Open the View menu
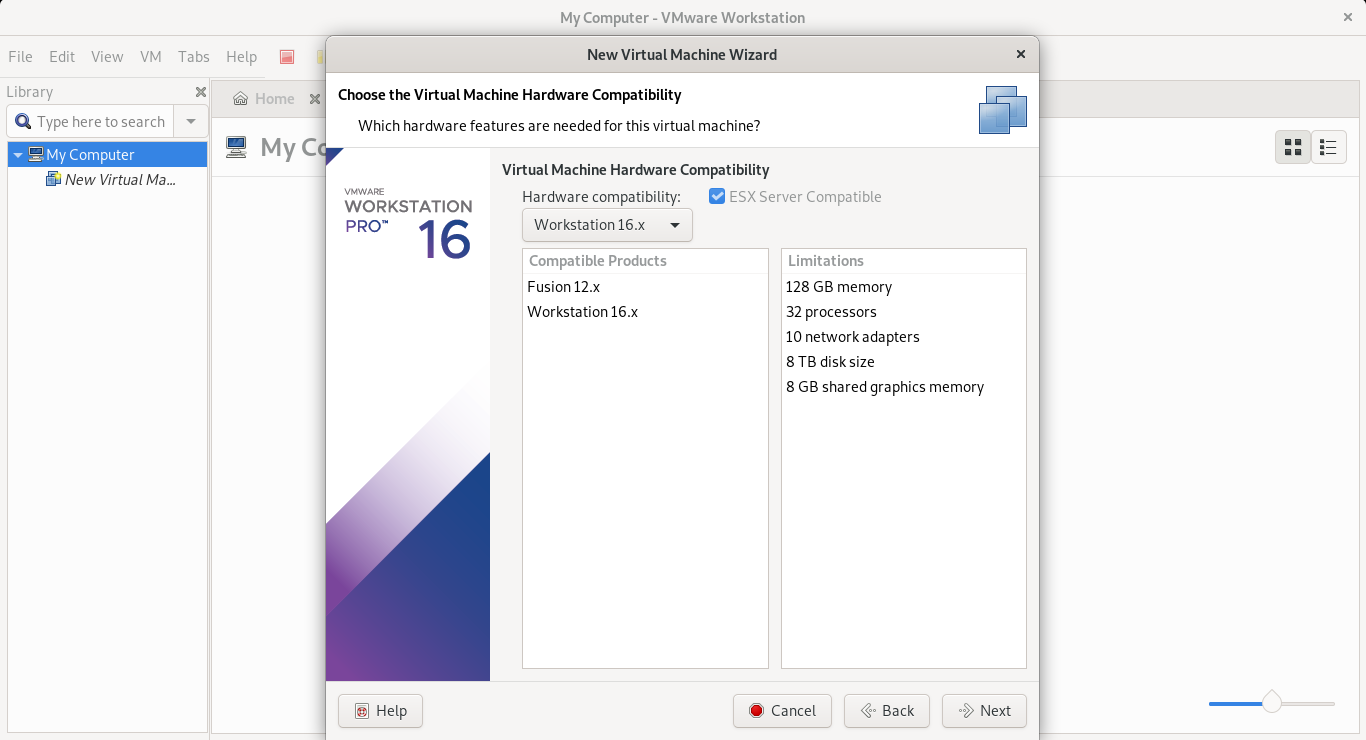The image size is (1366, 740). [107, 57]
